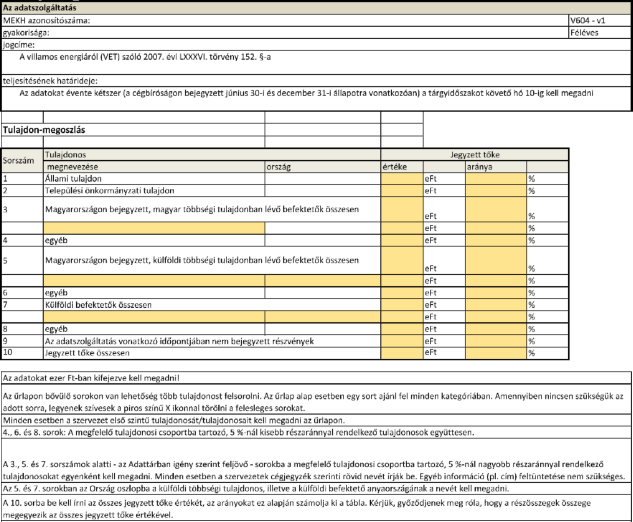Click the value field of row 8 'egyéb'
The height and width of the screenshot is (522, 633).
[x=402, y=329]
